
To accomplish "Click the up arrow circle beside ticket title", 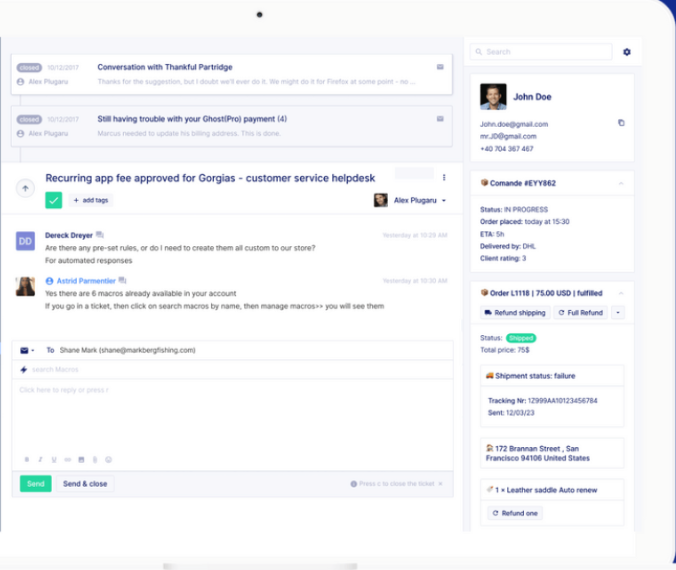I will pyautogui.click(x=26, y=188).
